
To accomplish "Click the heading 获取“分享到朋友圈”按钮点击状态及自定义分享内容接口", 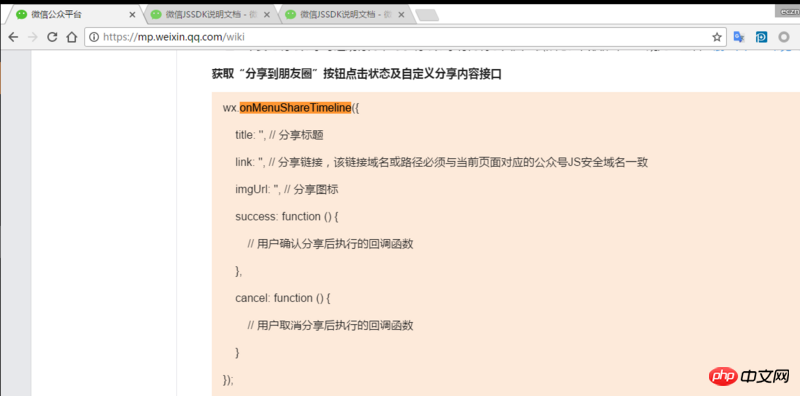I will click(357, 74).
